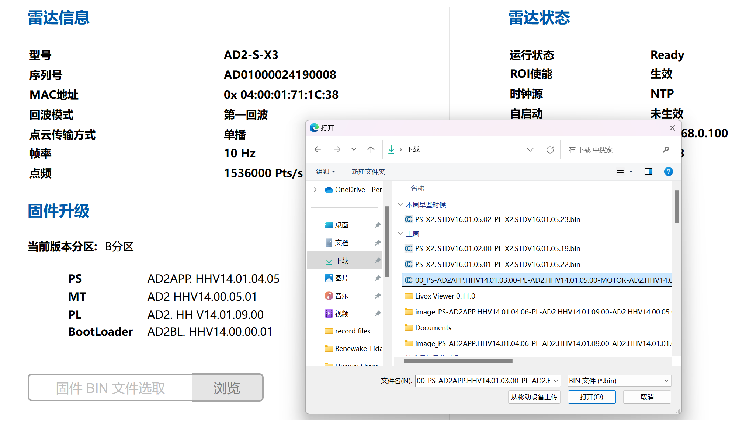Click the Forward arrow in the Open dialog

point(337,149)
